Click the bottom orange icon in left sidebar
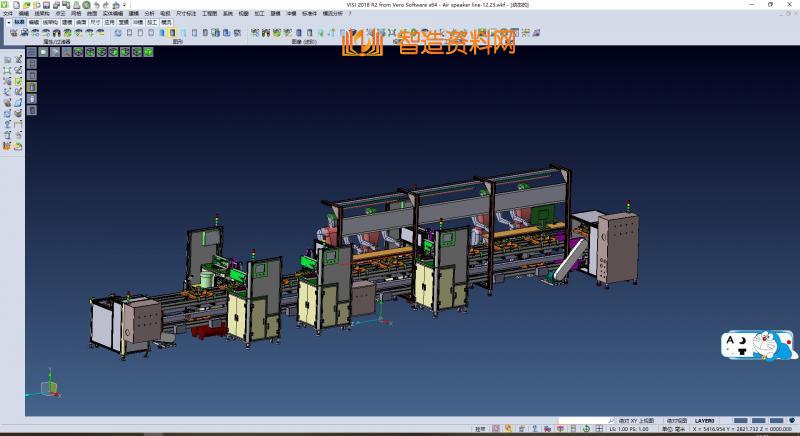Screen dimensions: 800x436 (8, 146)
